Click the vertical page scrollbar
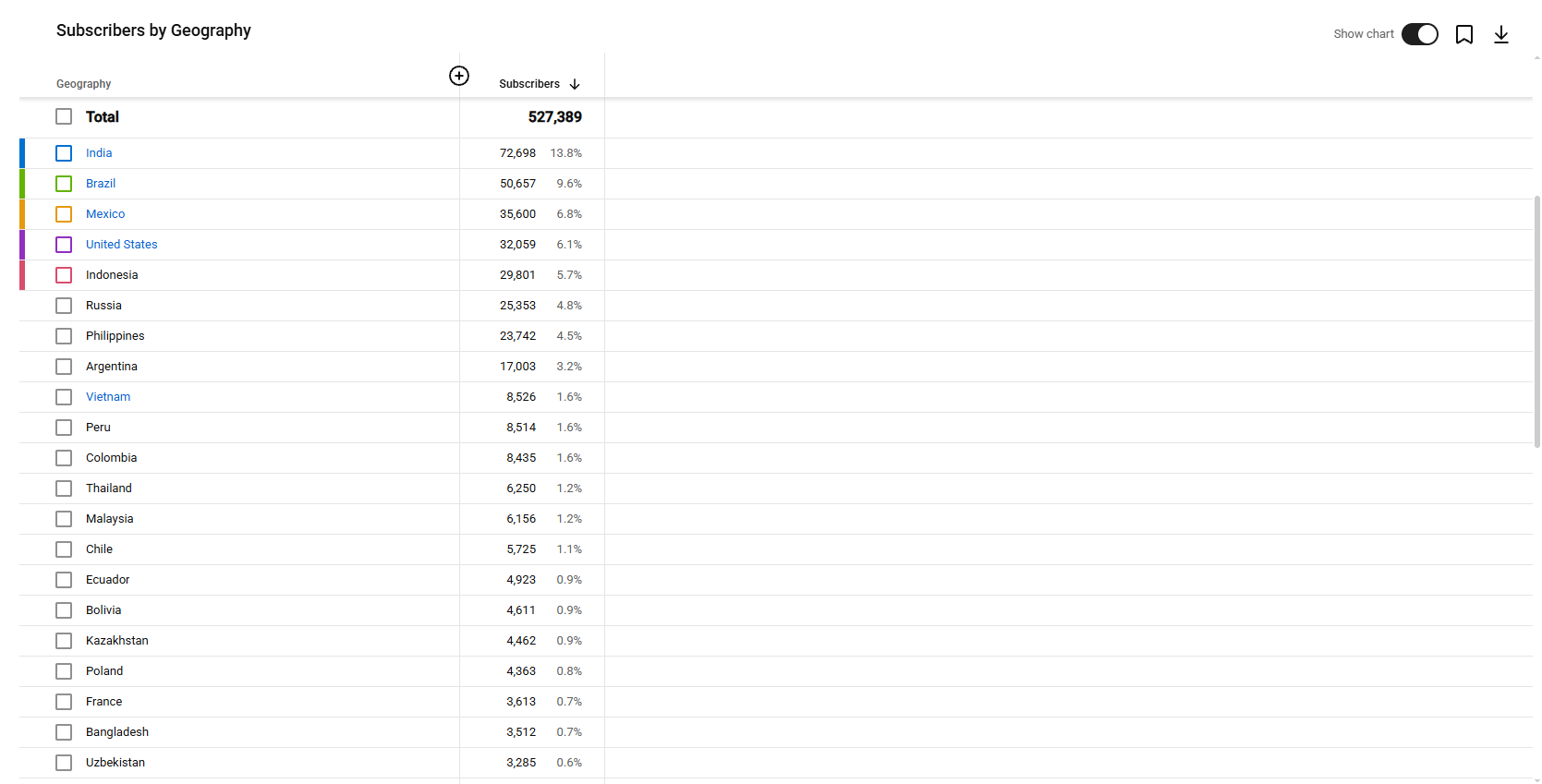1542x784 pixels. pos(1537,321)
